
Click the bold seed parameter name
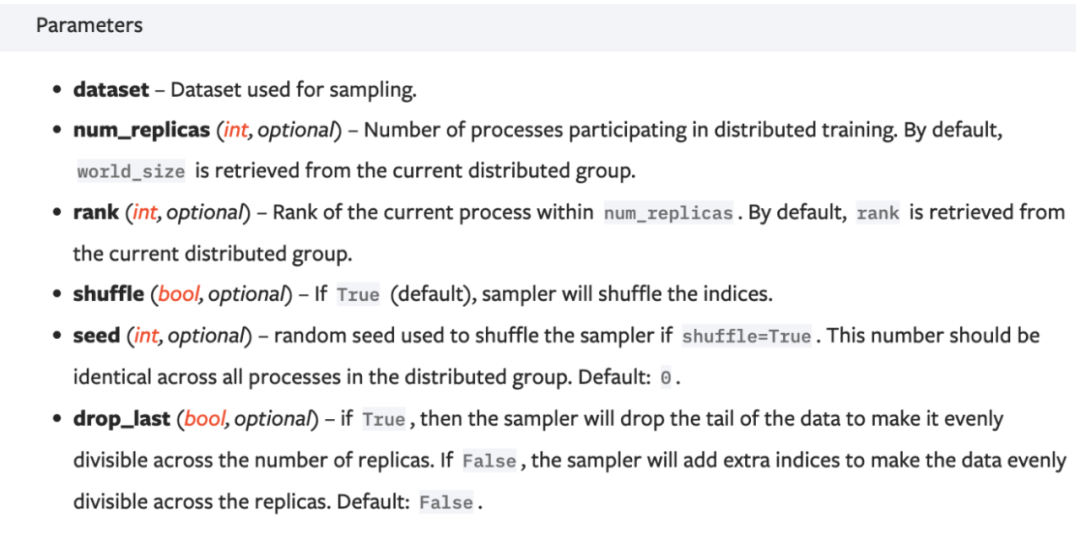click(96, 336)
